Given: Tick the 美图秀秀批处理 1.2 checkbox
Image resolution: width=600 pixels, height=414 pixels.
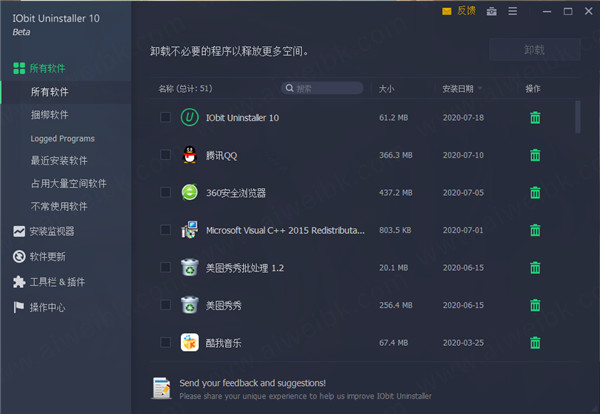Looking at the screenshot, I should [x=165, y=267].
